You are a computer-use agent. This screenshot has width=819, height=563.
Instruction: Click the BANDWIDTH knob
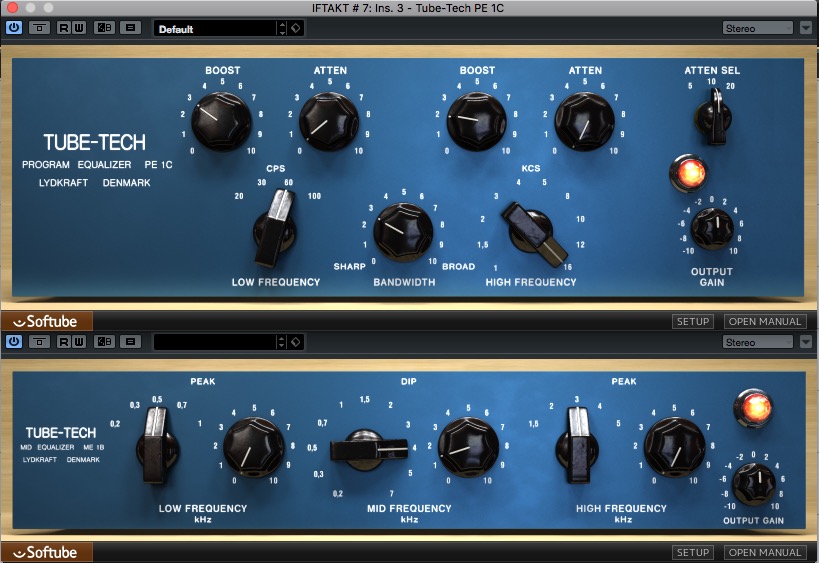click(x=403, y=232)
